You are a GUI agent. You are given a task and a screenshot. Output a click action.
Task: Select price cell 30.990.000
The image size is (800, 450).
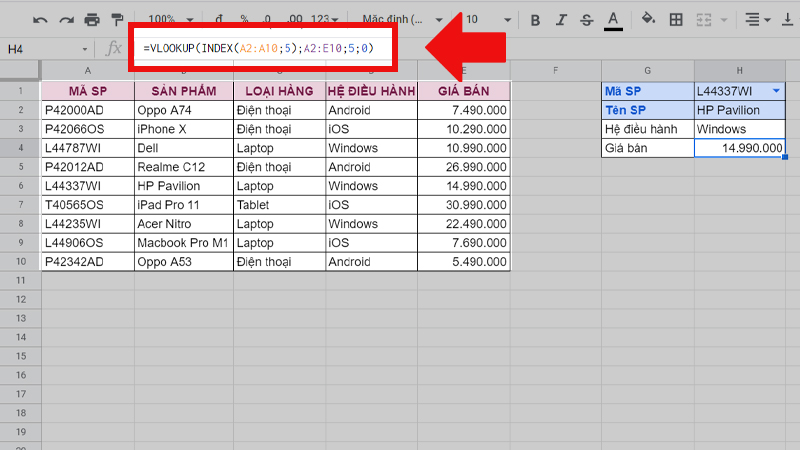click(463, 205)
